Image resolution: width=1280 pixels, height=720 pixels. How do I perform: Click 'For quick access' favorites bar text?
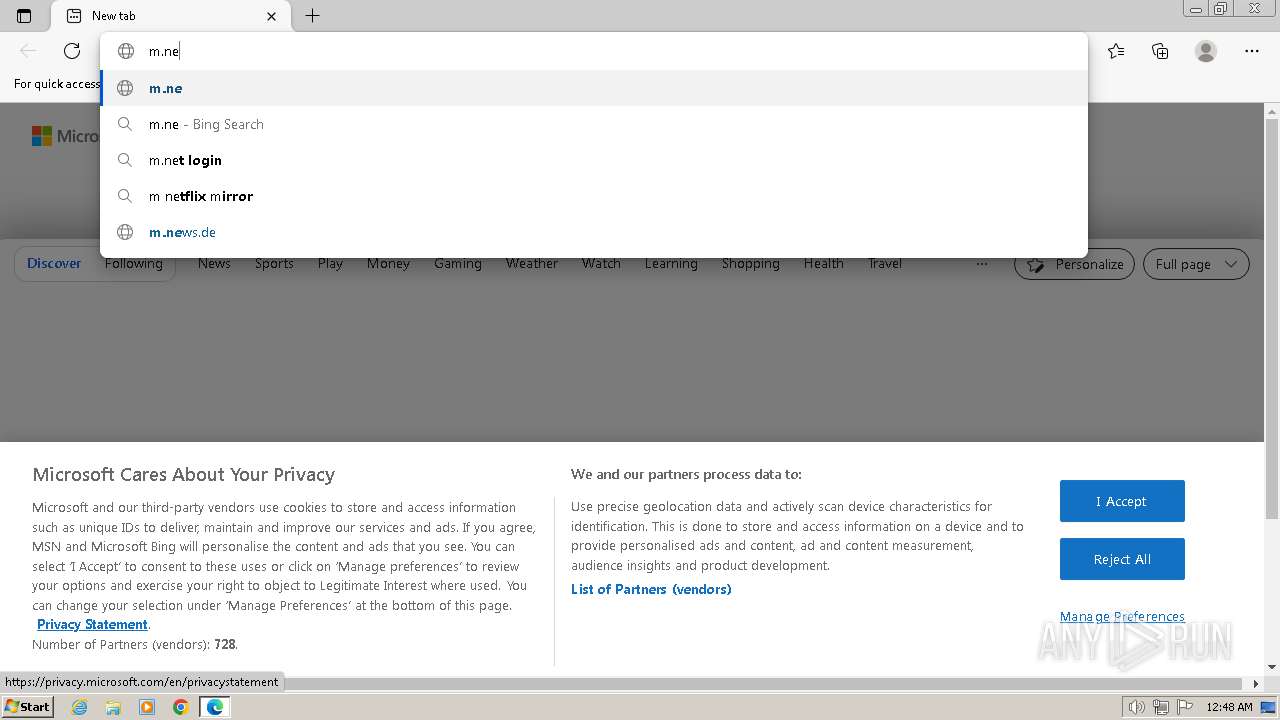(56, 84)
